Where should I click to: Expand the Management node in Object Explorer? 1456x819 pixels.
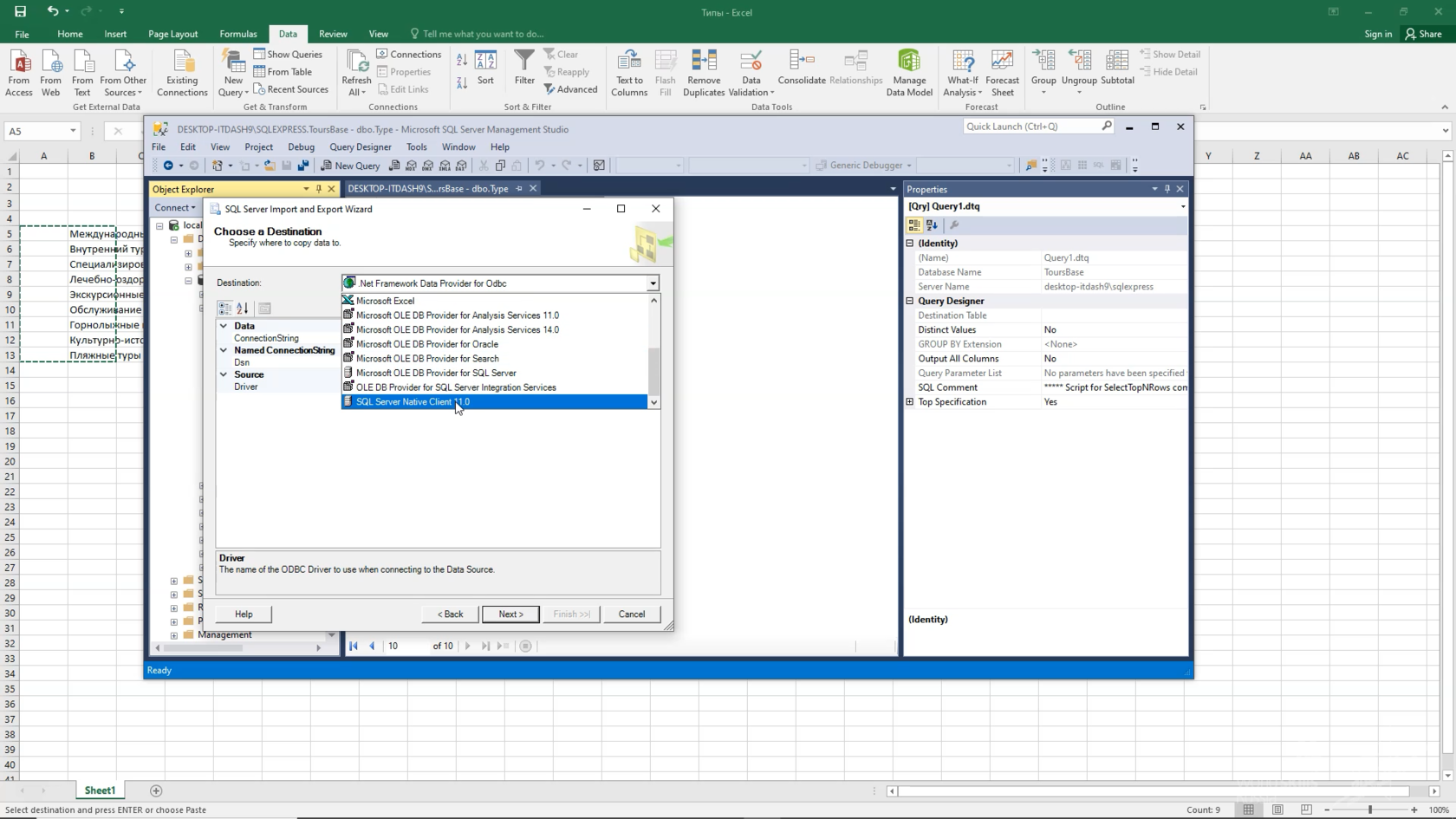coord(174,635)
